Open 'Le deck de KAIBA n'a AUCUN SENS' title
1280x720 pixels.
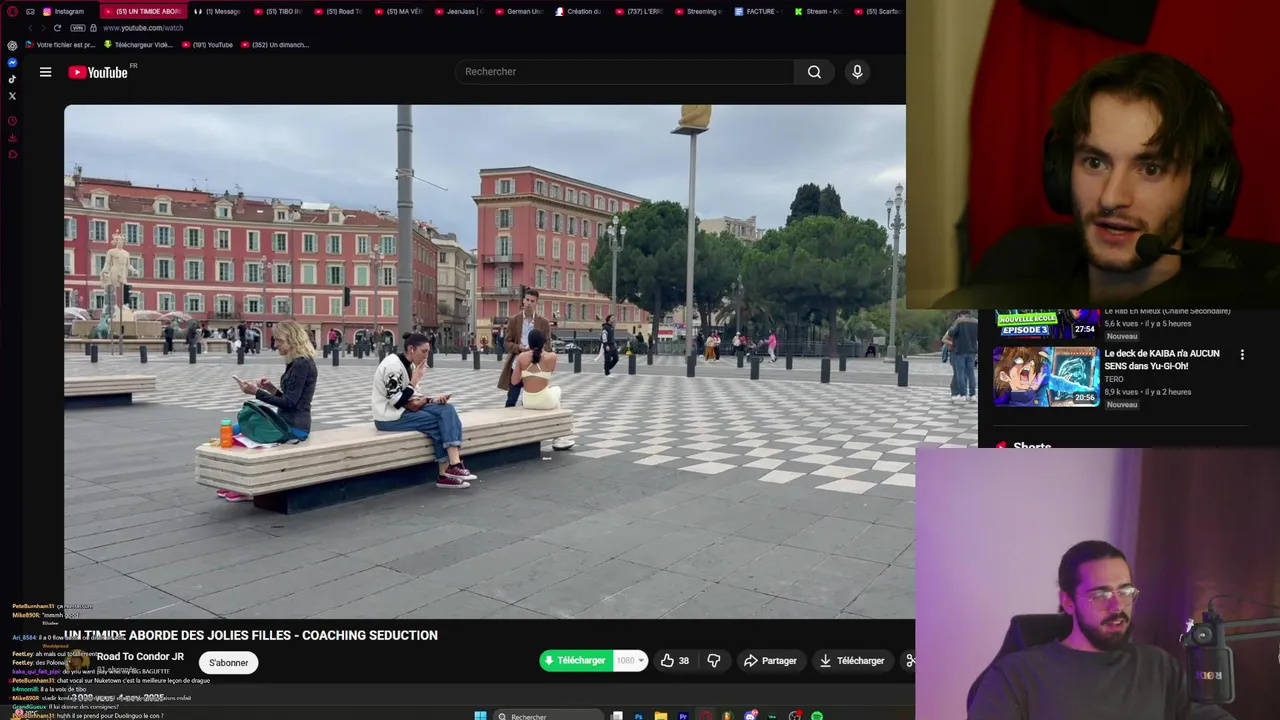1162,360
